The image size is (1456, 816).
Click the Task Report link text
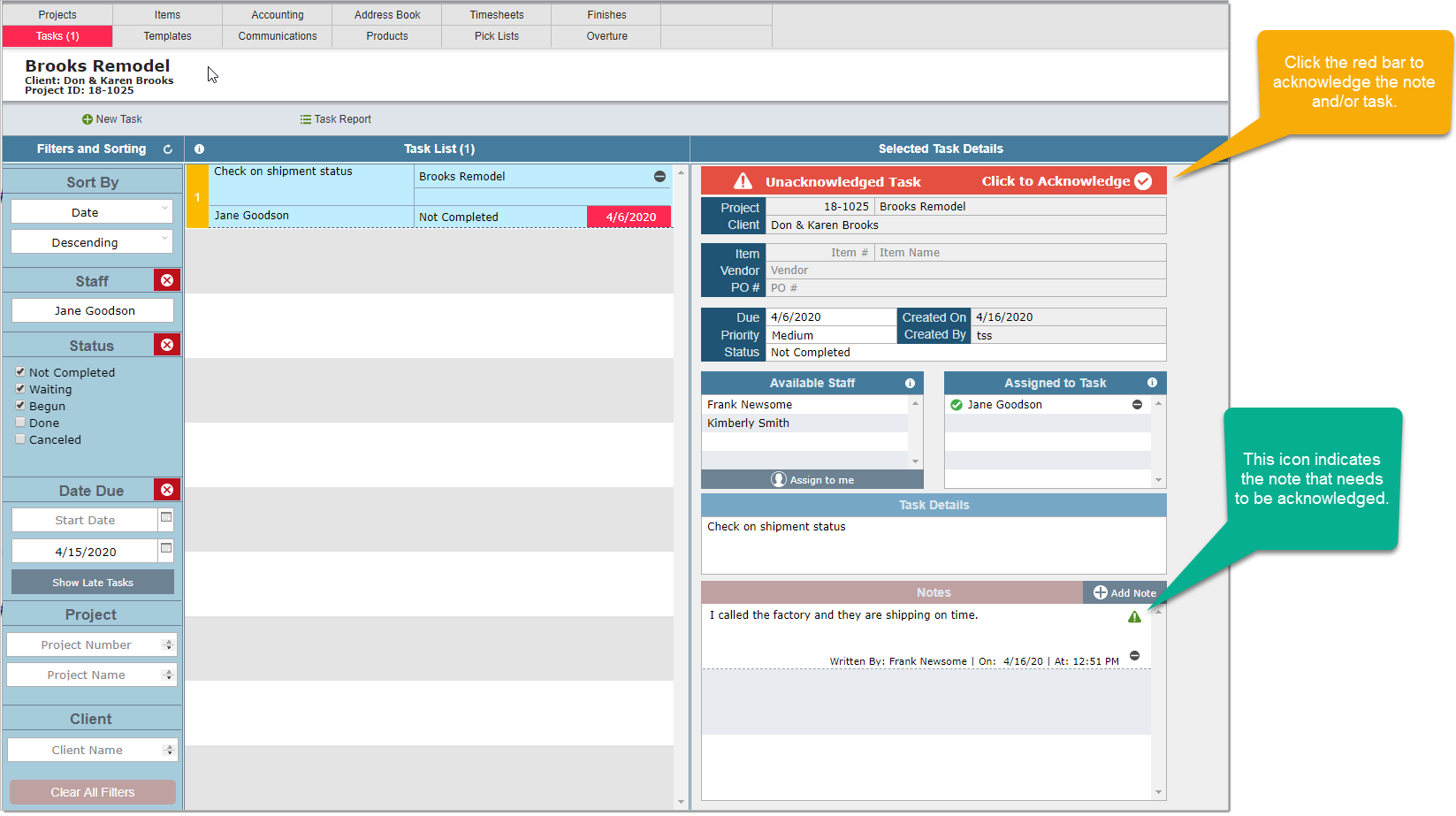coord(342,119)
